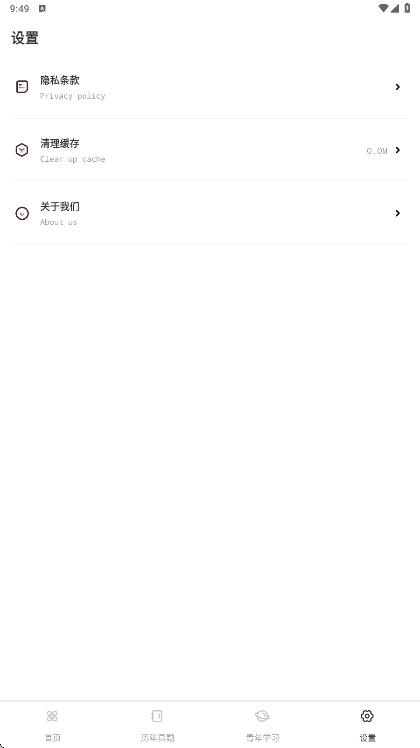Select the 清理缓存 entry

(210, 150)
